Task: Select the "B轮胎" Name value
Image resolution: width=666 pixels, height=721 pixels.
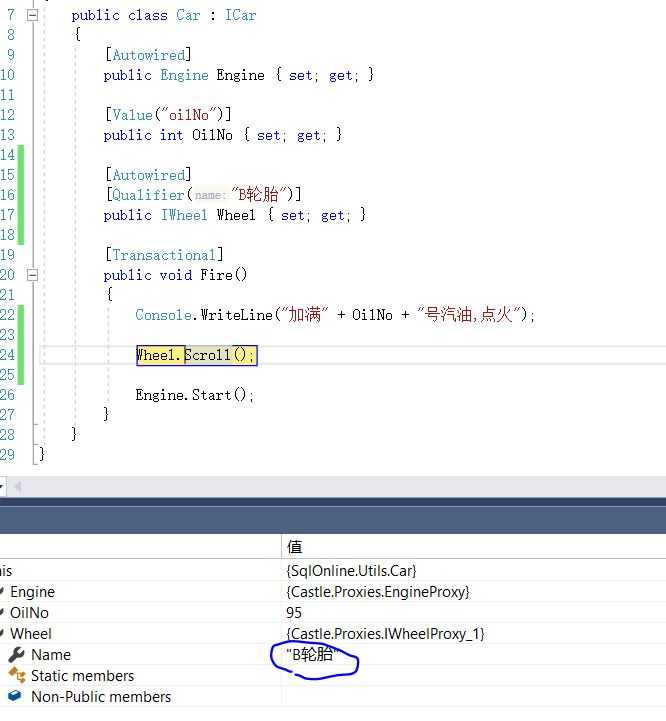Action: tap(313, 654)
